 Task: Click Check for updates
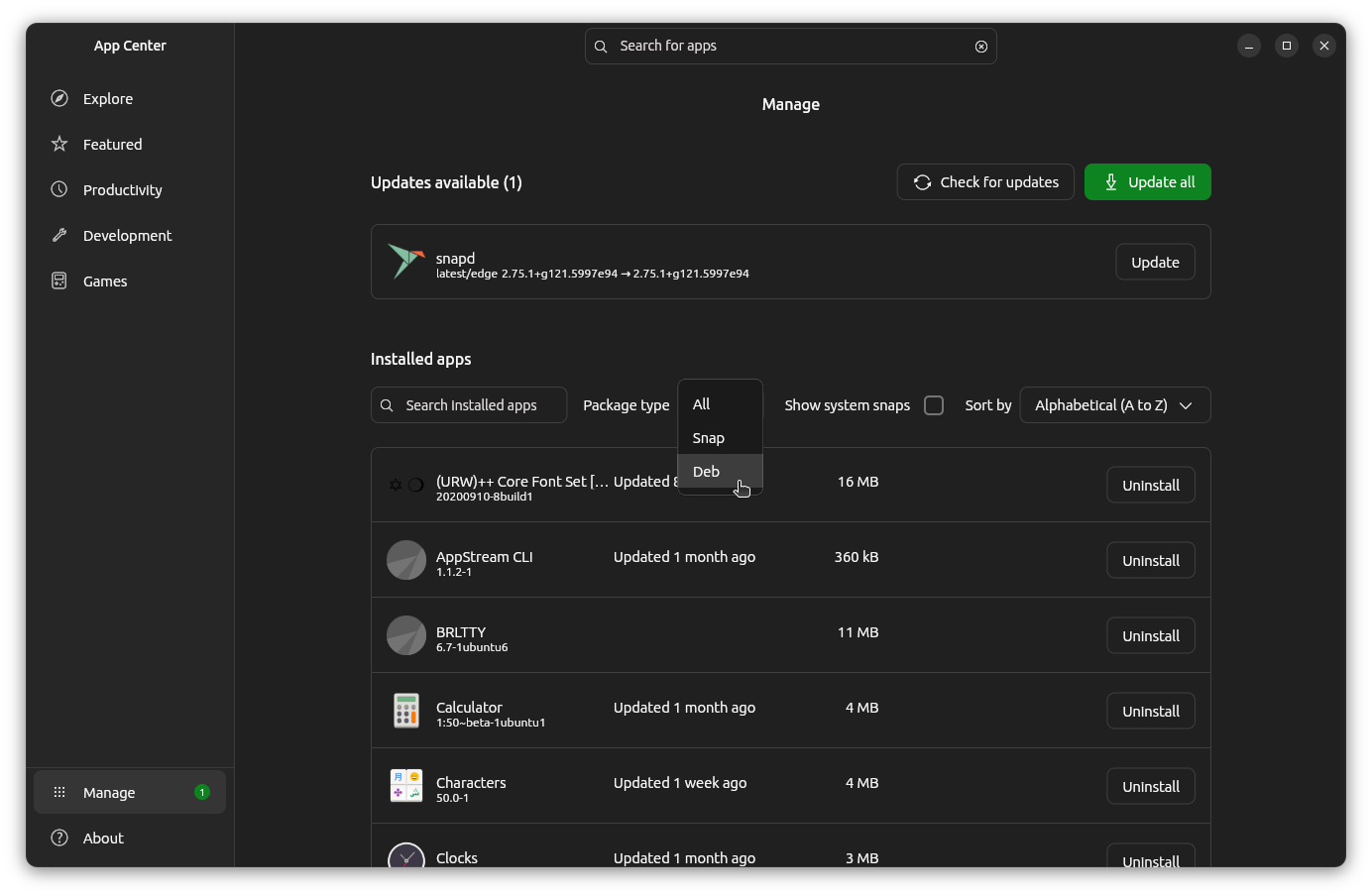985,182
